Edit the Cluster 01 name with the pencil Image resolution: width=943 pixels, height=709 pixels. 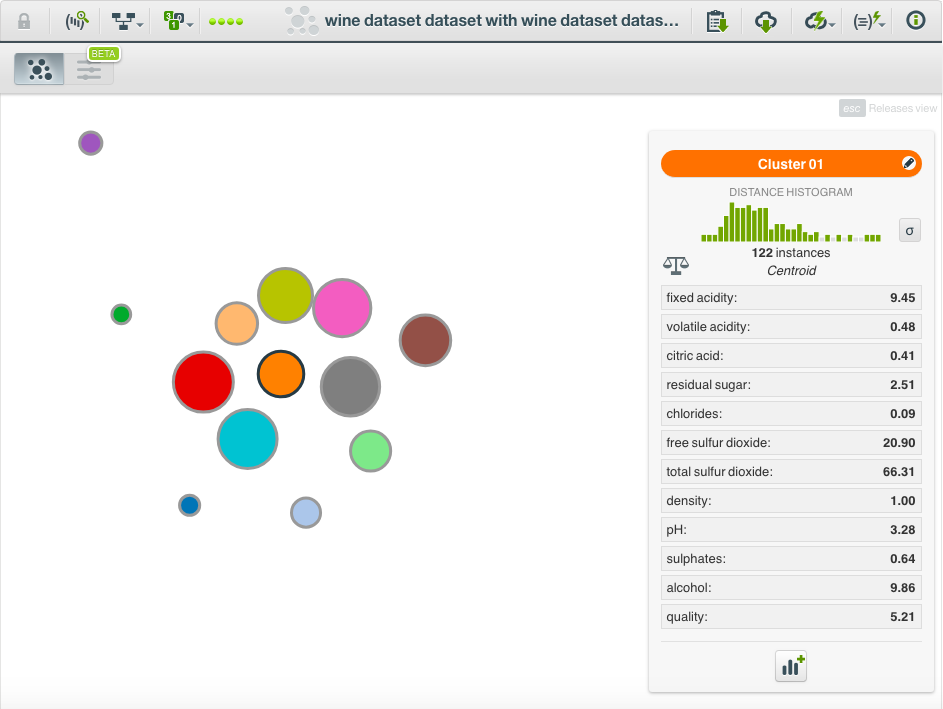[x=908, y=163]
